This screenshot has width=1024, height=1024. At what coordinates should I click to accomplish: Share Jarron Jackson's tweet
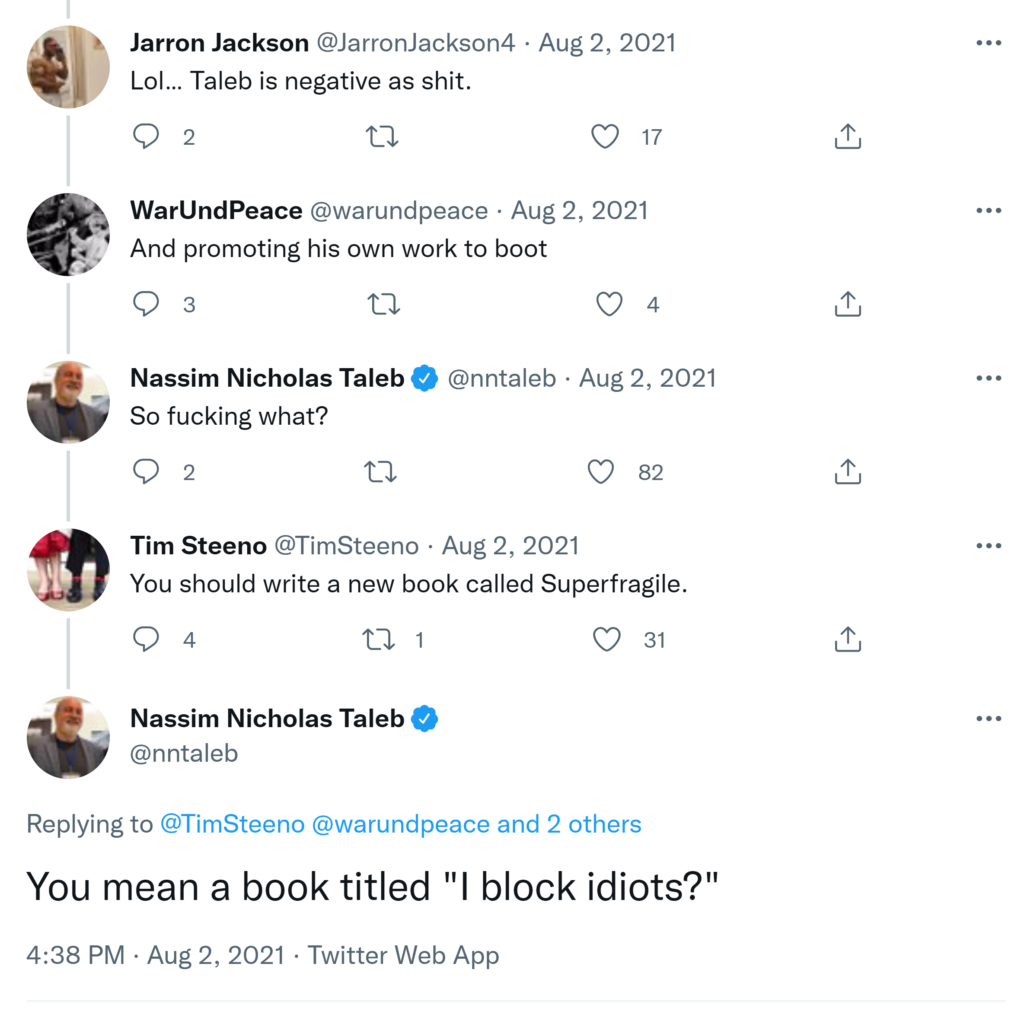click(847, 137)
